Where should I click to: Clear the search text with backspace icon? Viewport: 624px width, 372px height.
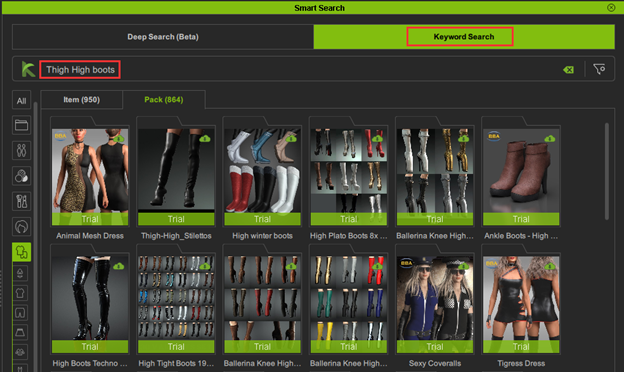coord(569,70)
